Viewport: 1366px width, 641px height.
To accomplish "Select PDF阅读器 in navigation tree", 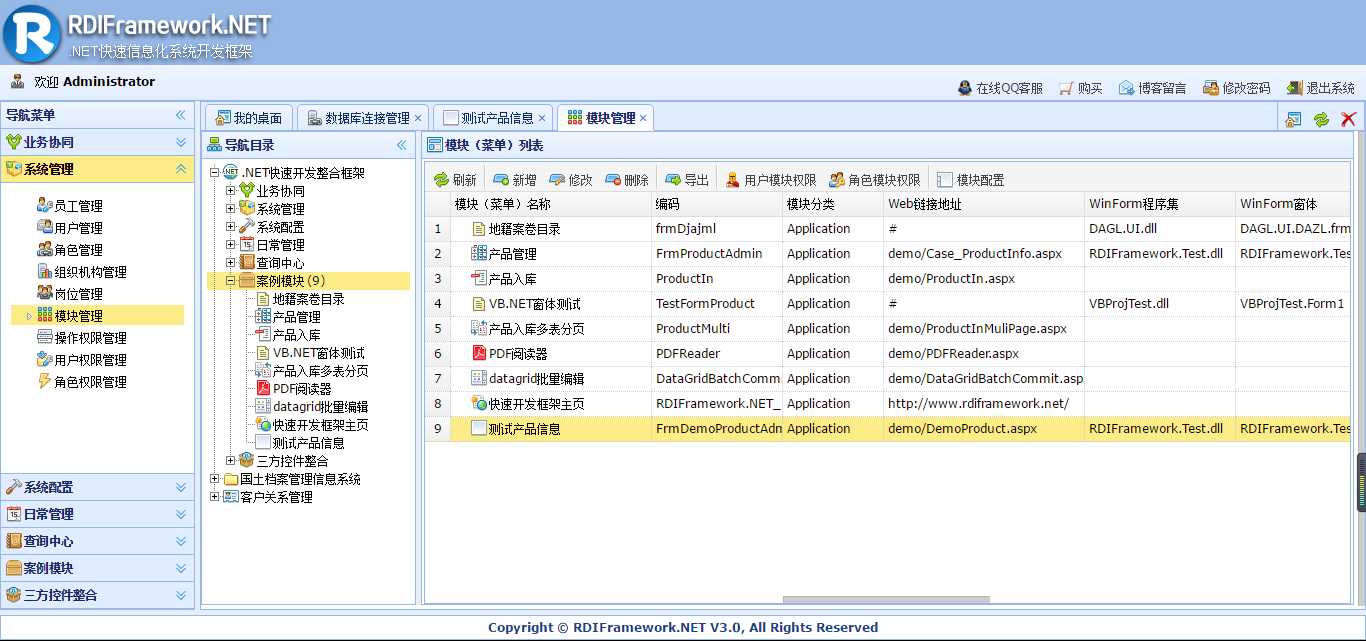I will [302, 389].
